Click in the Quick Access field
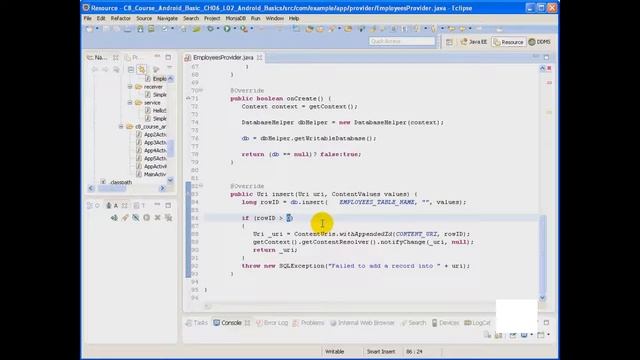Image resolution: width=640 pixels, height=360 pixels. point(402,41)
